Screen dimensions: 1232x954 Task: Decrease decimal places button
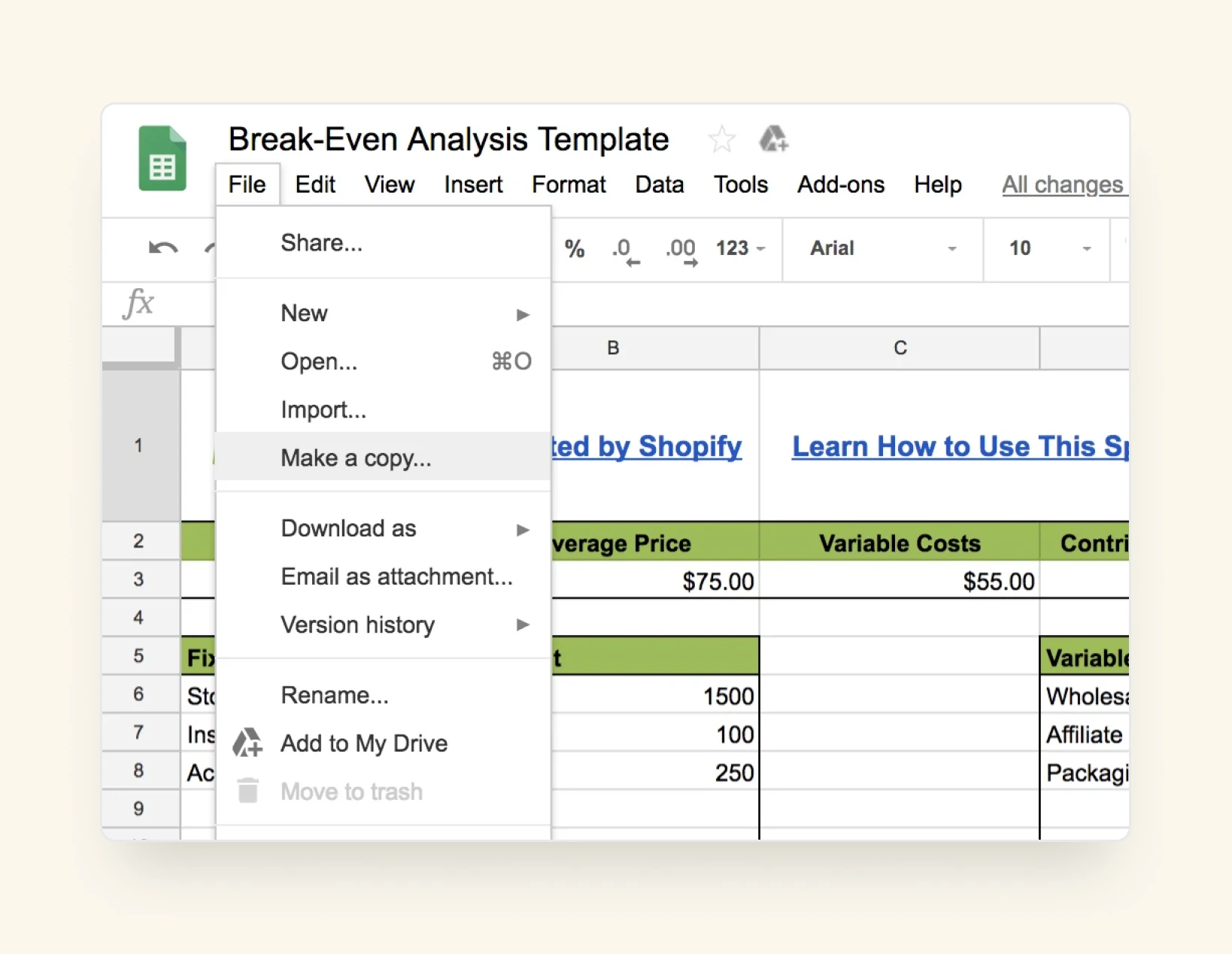click(x=624, y=251)
